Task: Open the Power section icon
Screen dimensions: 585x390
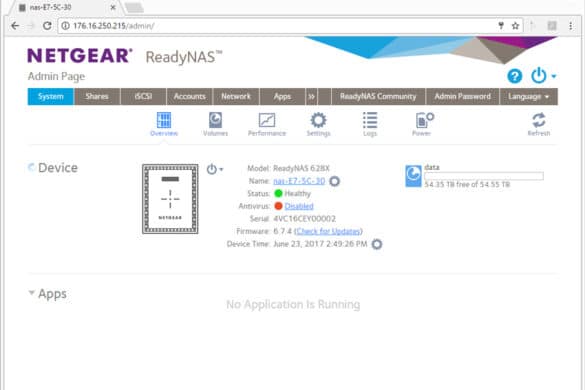Action: (x=424, y=121)
